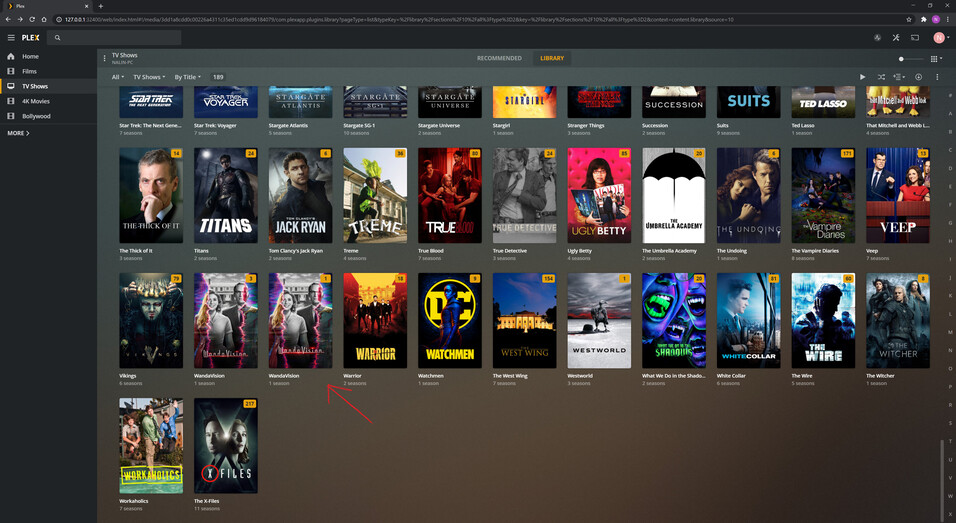
Task: Click the browser home icon
Action: 44,20
